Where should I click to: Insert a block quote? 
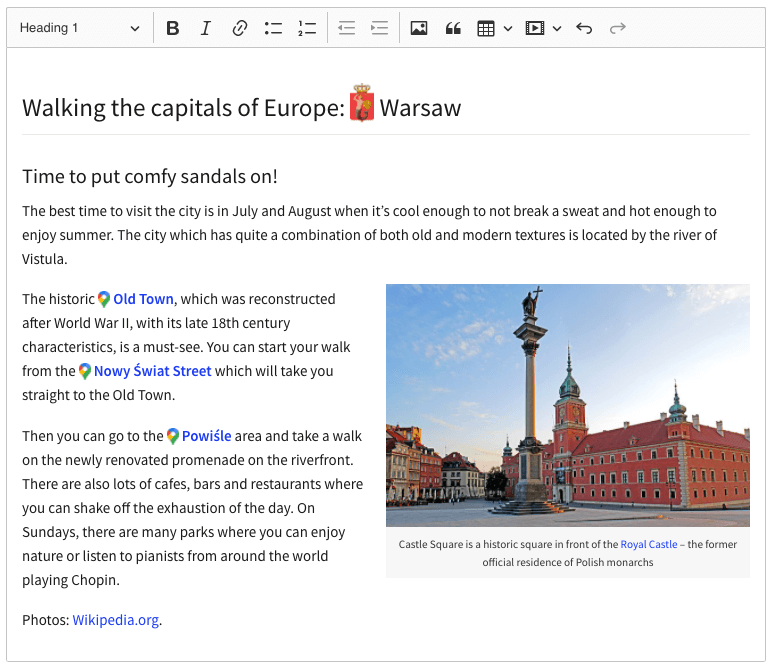[453, 28]
